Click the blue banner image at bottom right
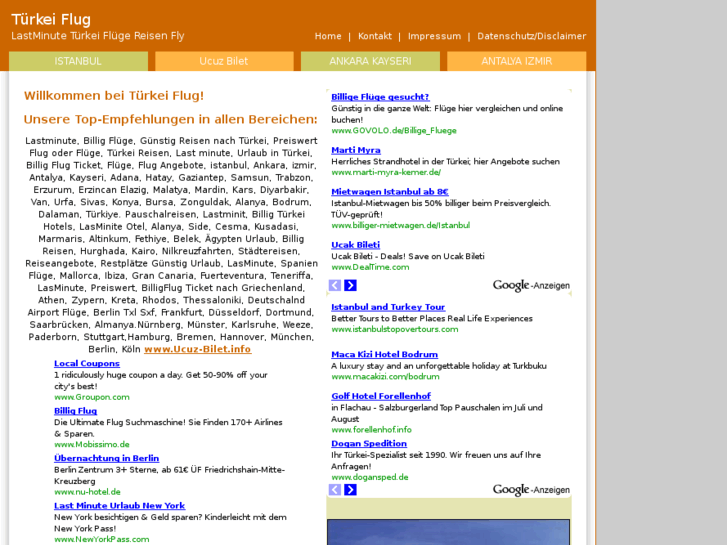727x545 pixels. click(x=448, y=532)
